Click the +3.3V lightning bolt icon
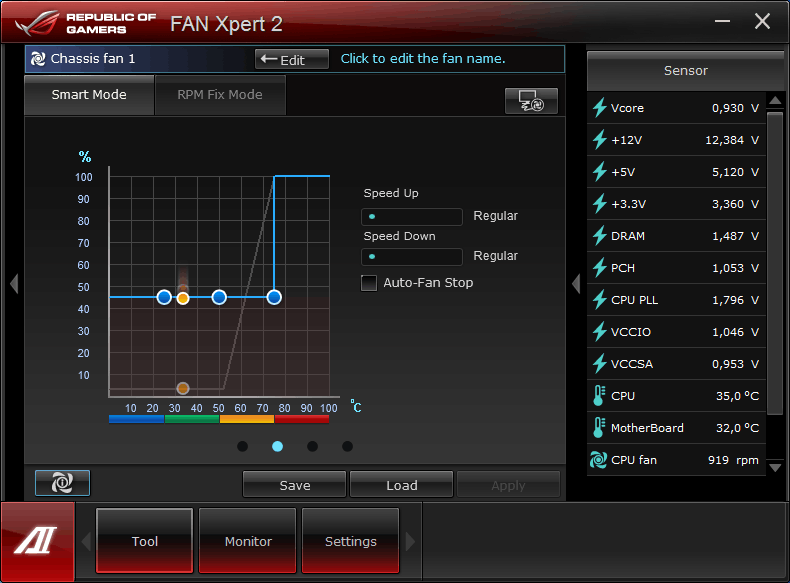Screen dimensions: 790x583 (x=600, y=204)
